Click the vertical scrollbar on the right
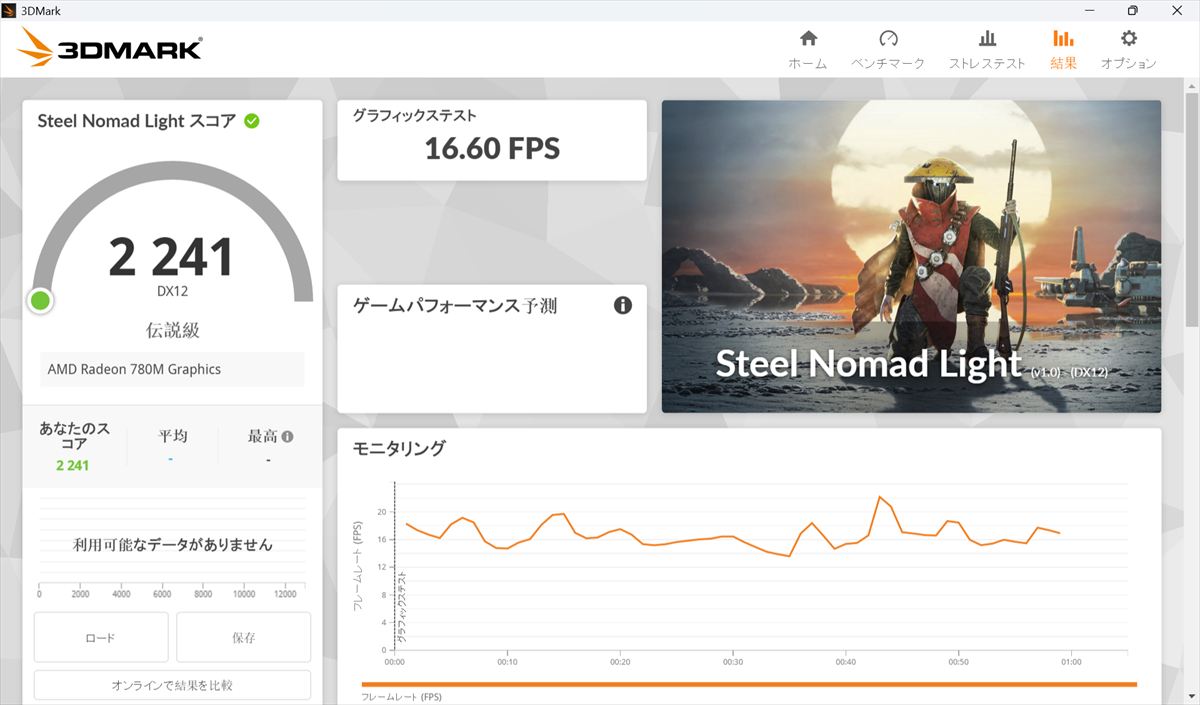The height and width of the screenshot is (705, 1200). (1191, 210)
